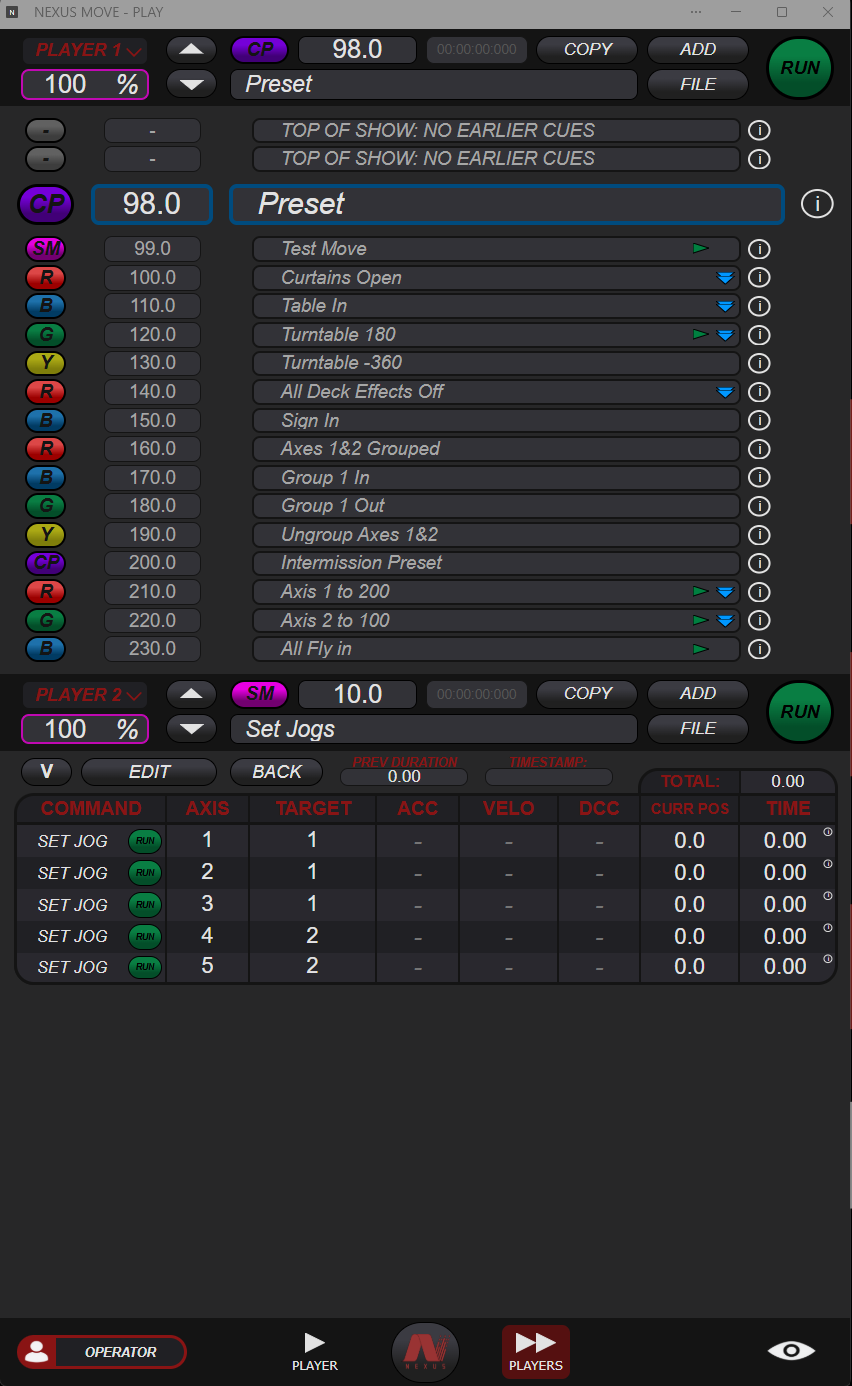Open the PLAYER 1 dropdown
Image resolution: width=852 pixels, height=1386 pixels.
coord(85,50)
